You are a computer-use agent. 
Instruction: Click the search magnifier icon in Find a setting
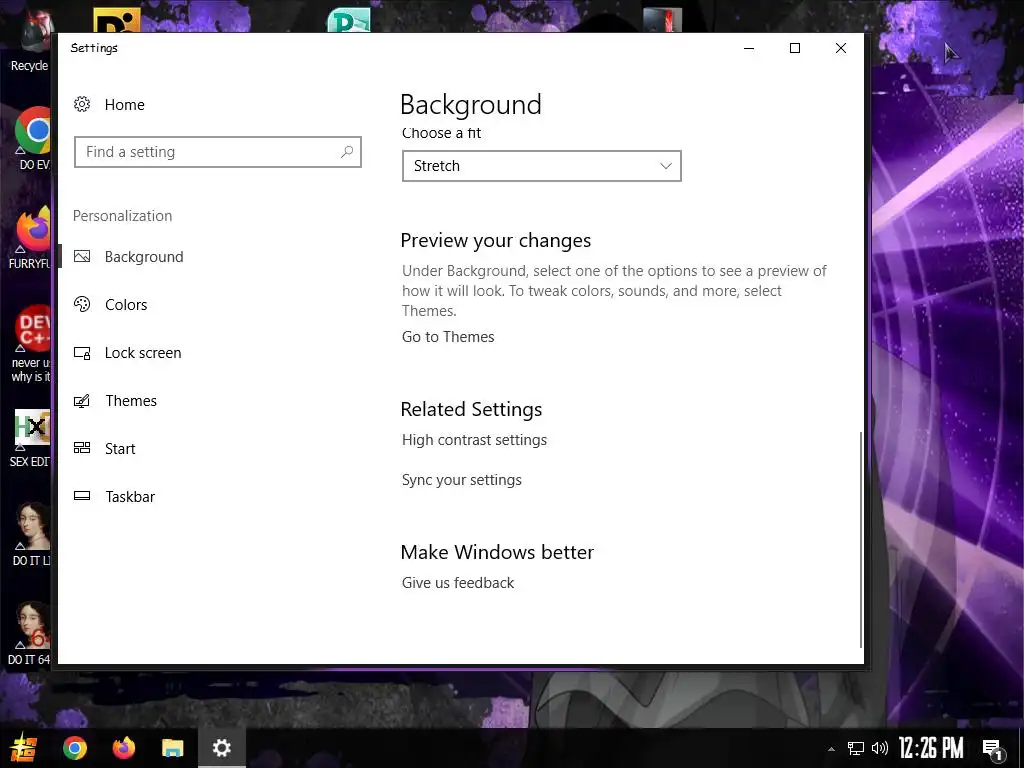[x=347, y=152]
